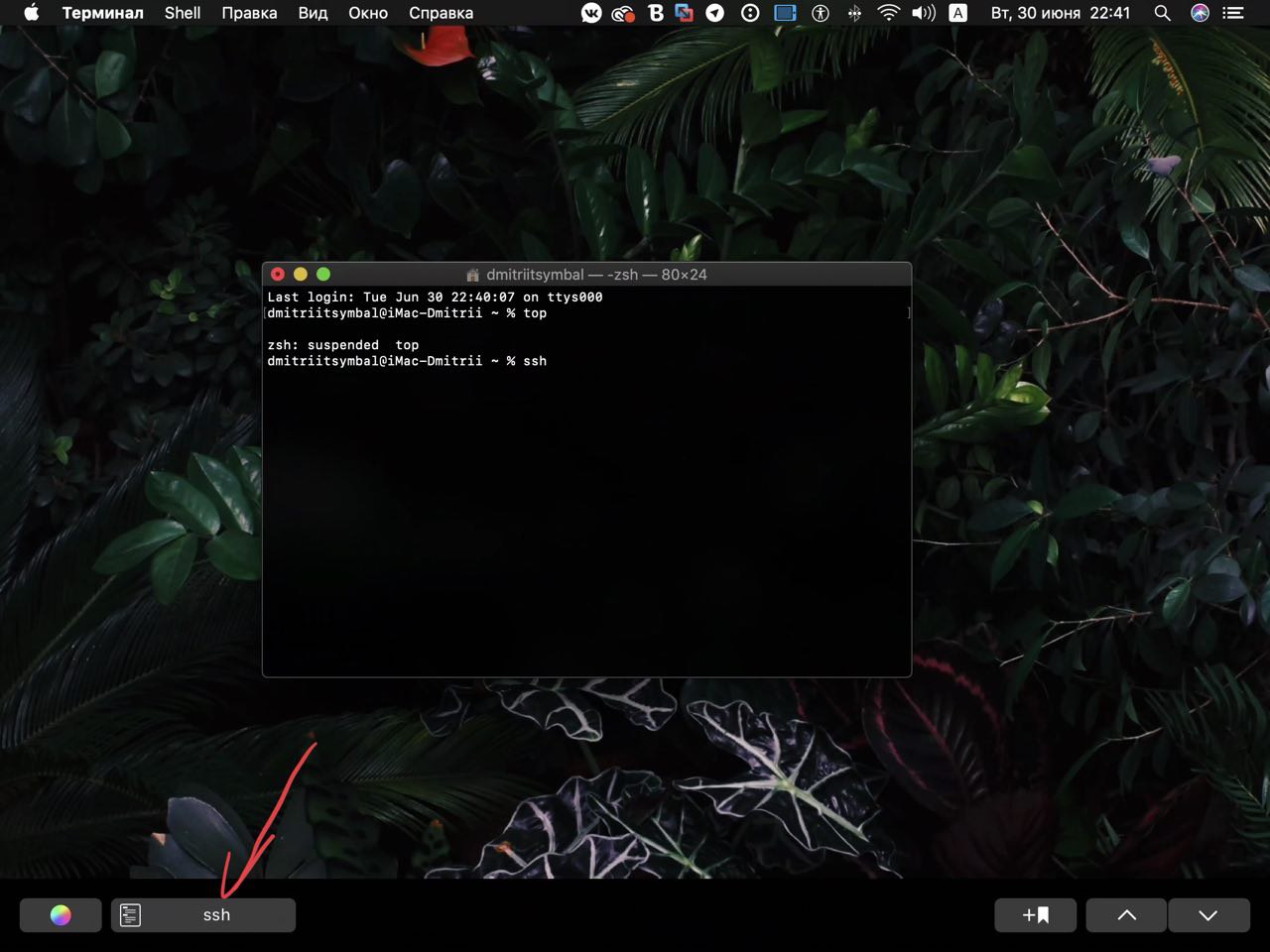Open the Bluetooth status menu
This screenshot has height=952, width=1270.
point(855,13)
